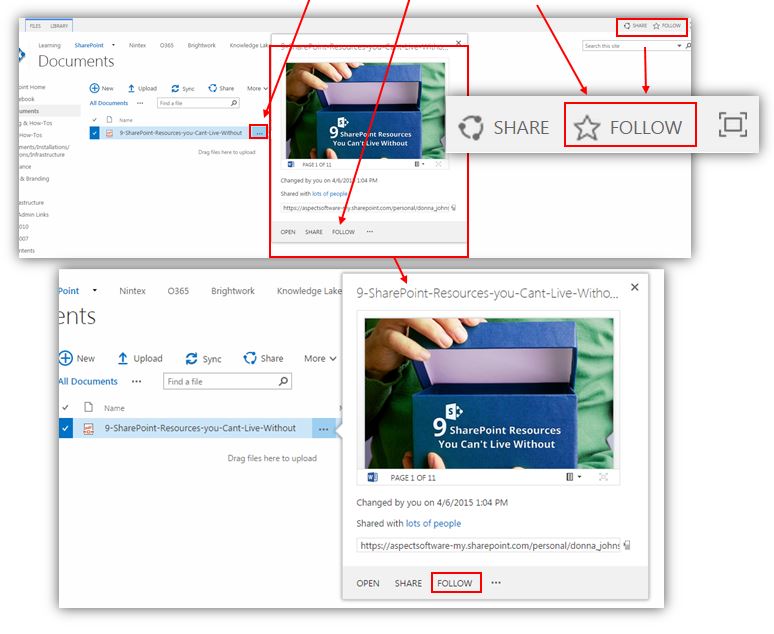Open the Nintex nav item in enlarged view
Viewport: 774px width, 634px height.
[132, 291]
